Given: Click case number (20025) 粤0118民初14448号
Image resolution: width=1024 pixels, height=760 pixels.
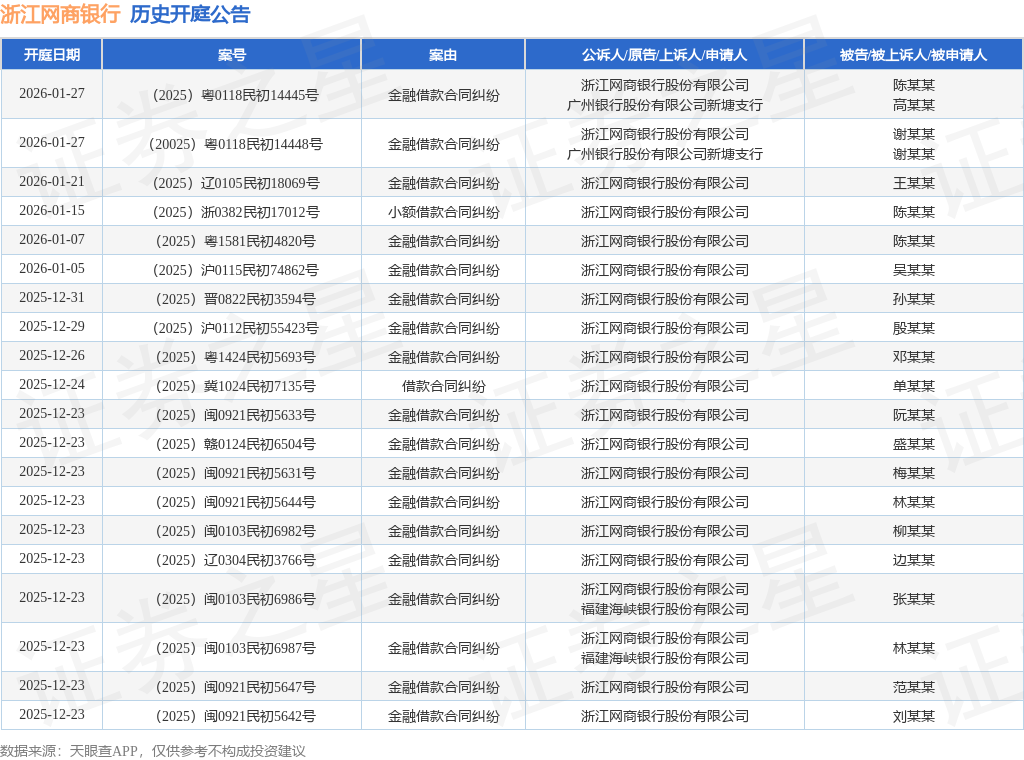Looking at the screenshot, I should pos(236,144).
